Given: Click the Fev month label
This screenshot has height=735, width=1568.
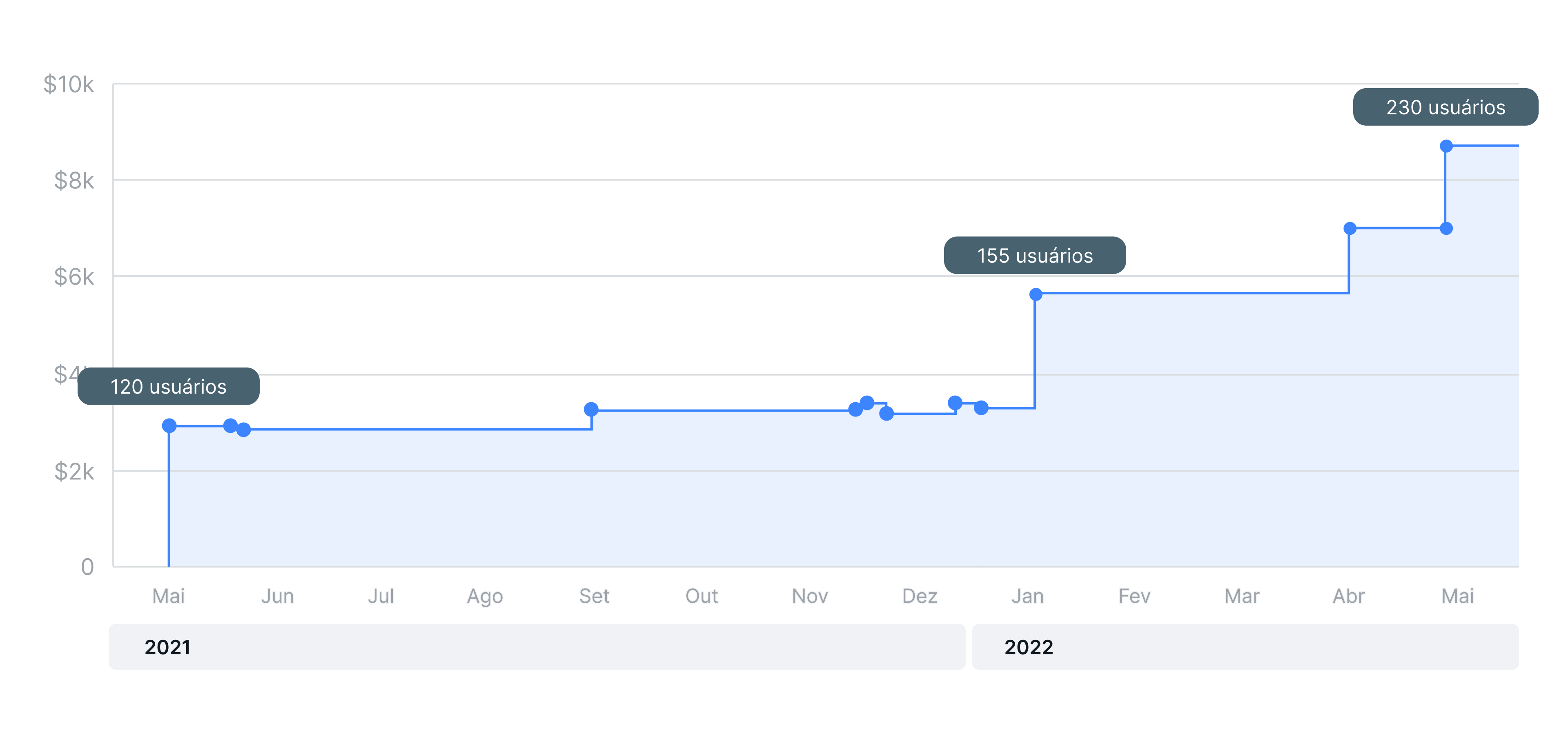Looking at the screenshot, I should 1135,596.
